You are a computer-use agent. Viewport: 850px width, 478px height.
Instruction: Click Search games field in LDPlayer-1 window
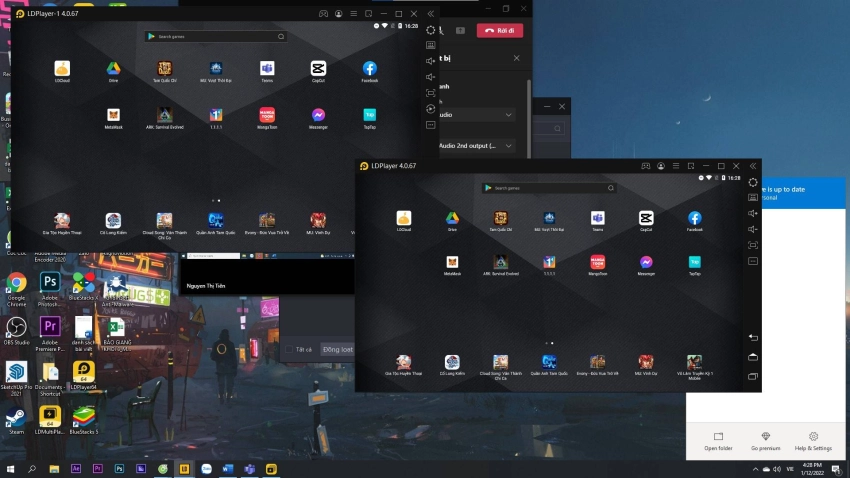217,36
